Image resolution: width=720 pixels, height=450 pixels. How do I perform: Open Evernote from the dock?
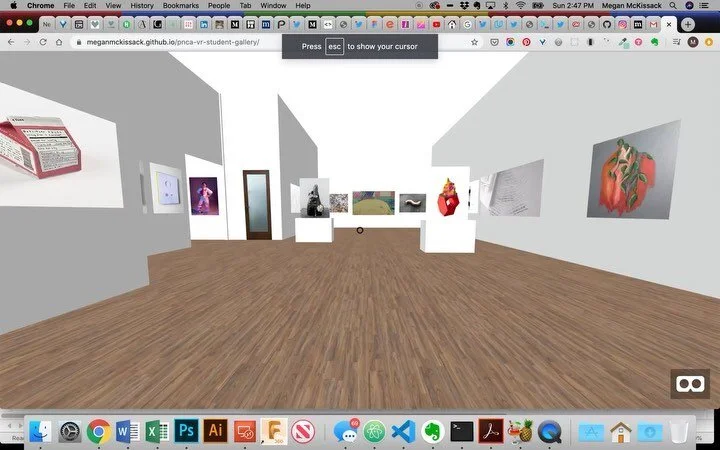tap(433, 432)
